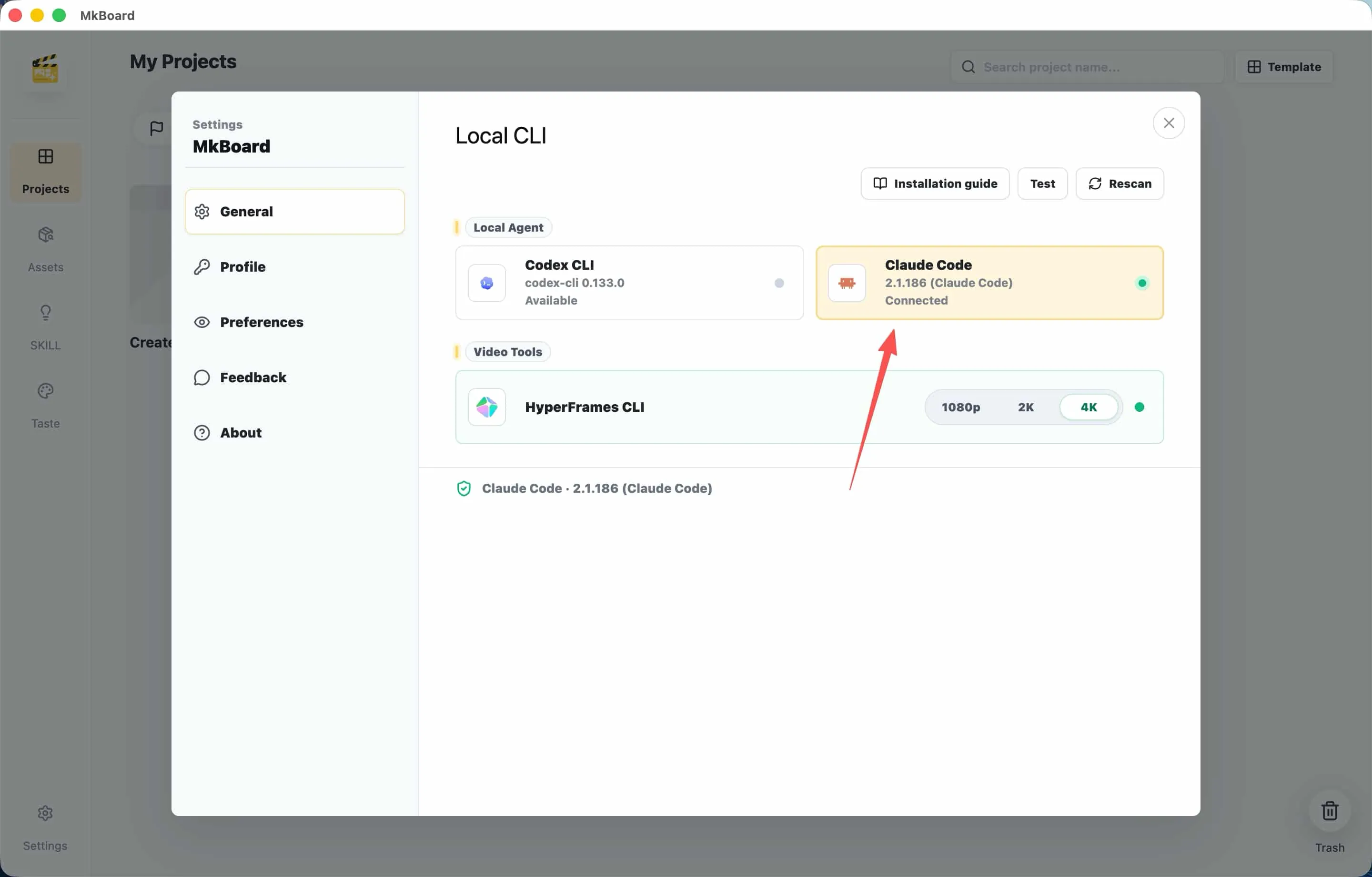
Task: Open Settings from the sidebar gear
Action: 45,827
